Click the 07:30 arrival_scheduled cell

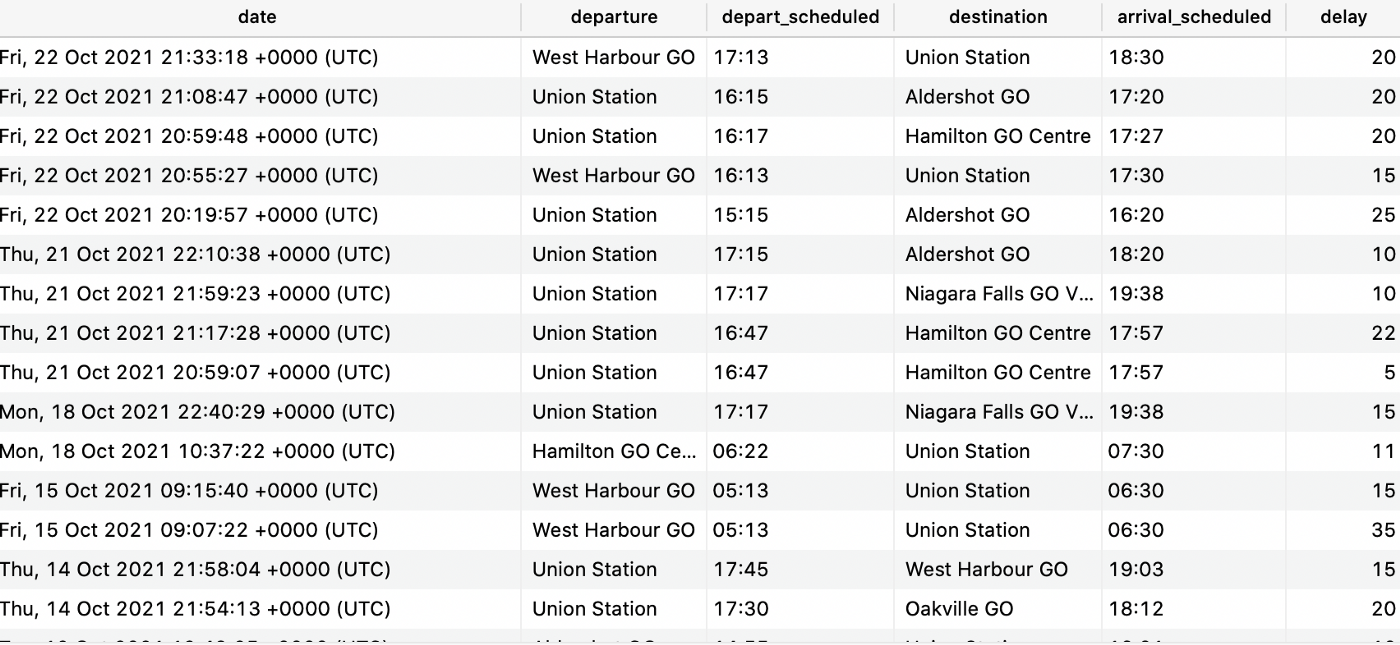click(x=1136, y=451)
